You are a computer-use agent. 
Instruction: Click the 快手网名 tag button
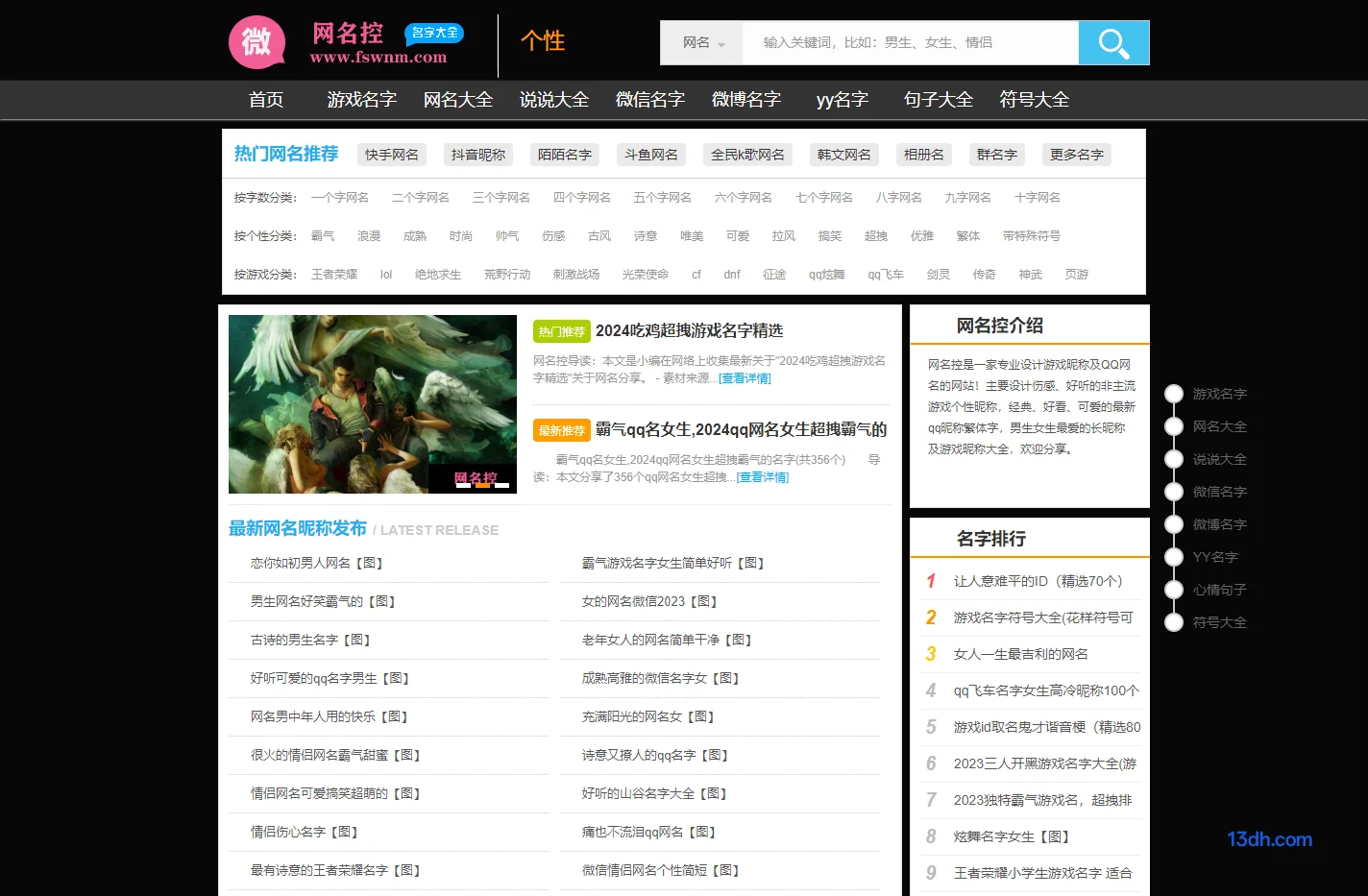pyautogui.click(x=392, y=155)
